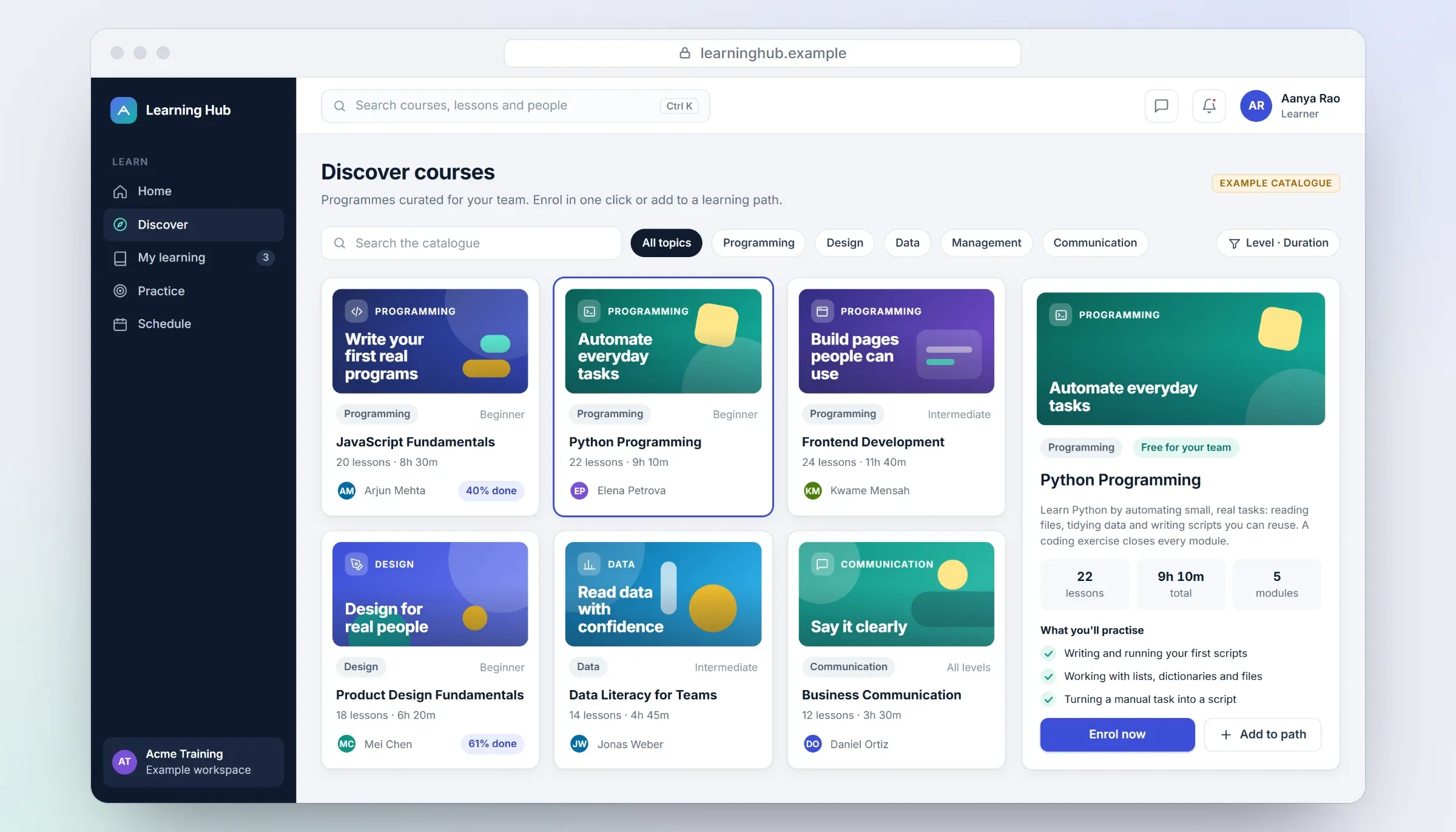Click the 61% done progress badge
The height and width of the screenshot is (832, 1456).
pyautogui.click(x=492, y=744)
